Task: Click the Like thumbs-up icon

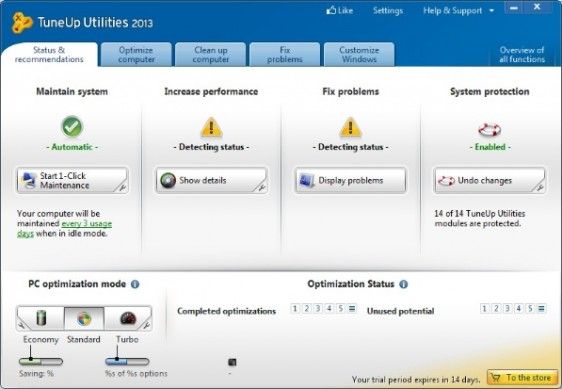Action: coord(331,10)
